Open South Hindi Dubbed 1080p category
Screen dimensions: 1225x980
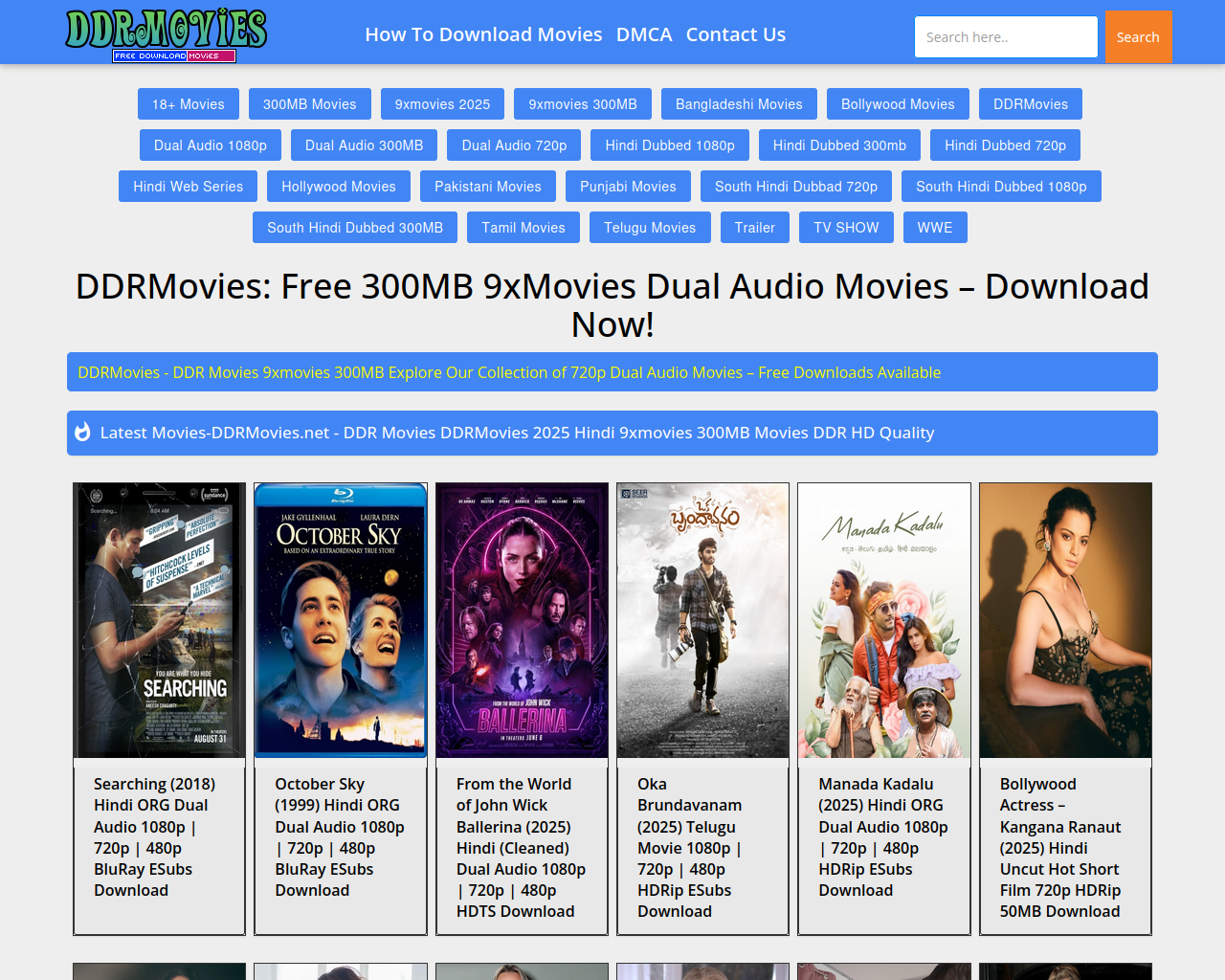1001,187
